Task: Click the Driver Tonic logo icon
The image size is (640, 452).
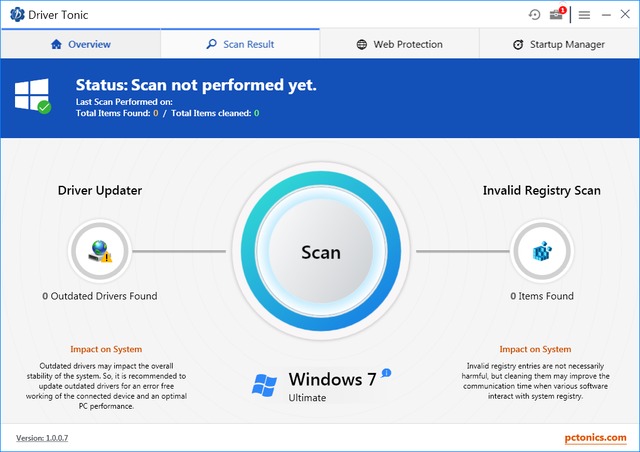Action: [16, 15]
